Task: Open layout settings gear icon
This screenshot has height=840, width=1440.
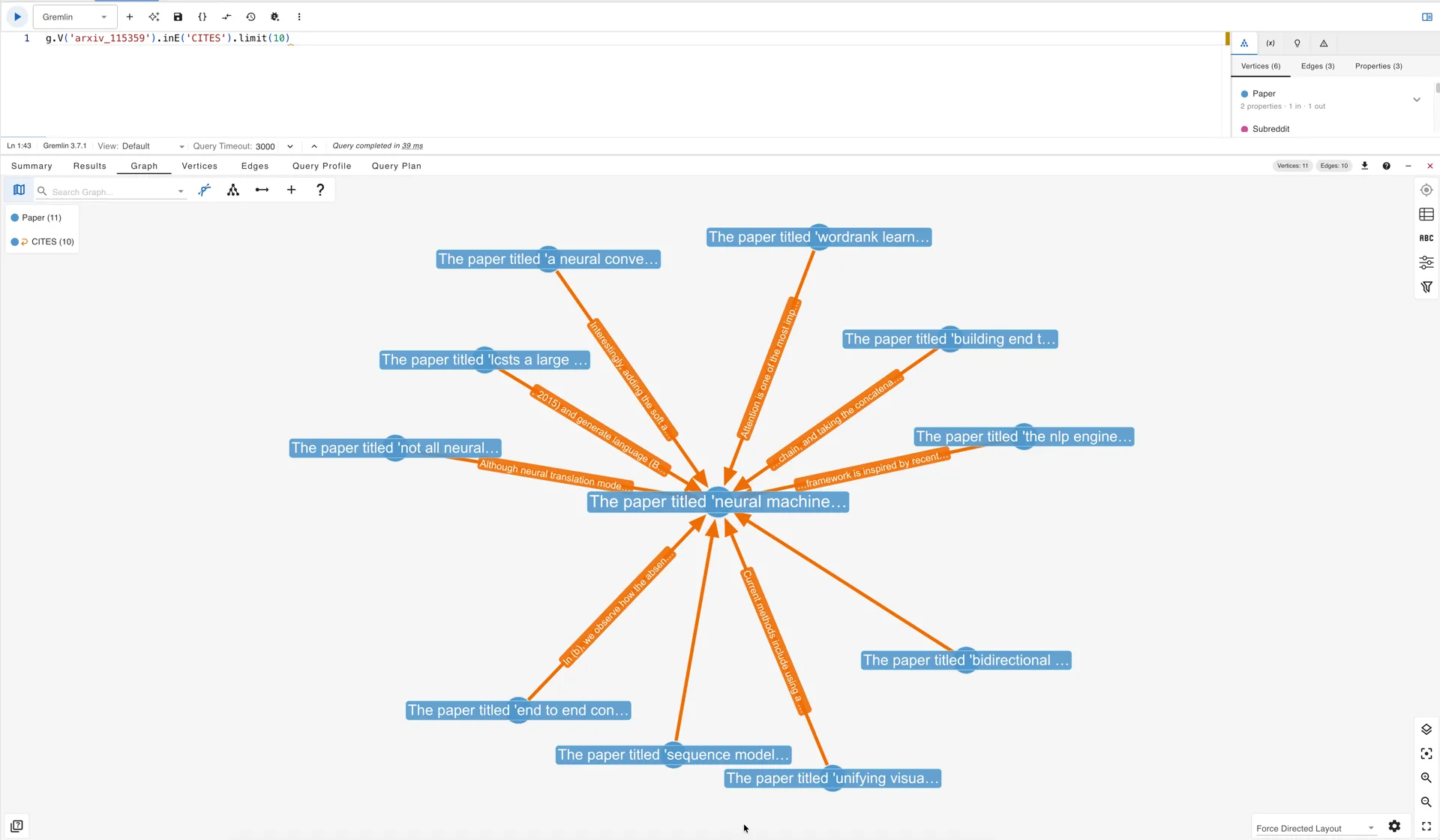Action: (1394, 826)
